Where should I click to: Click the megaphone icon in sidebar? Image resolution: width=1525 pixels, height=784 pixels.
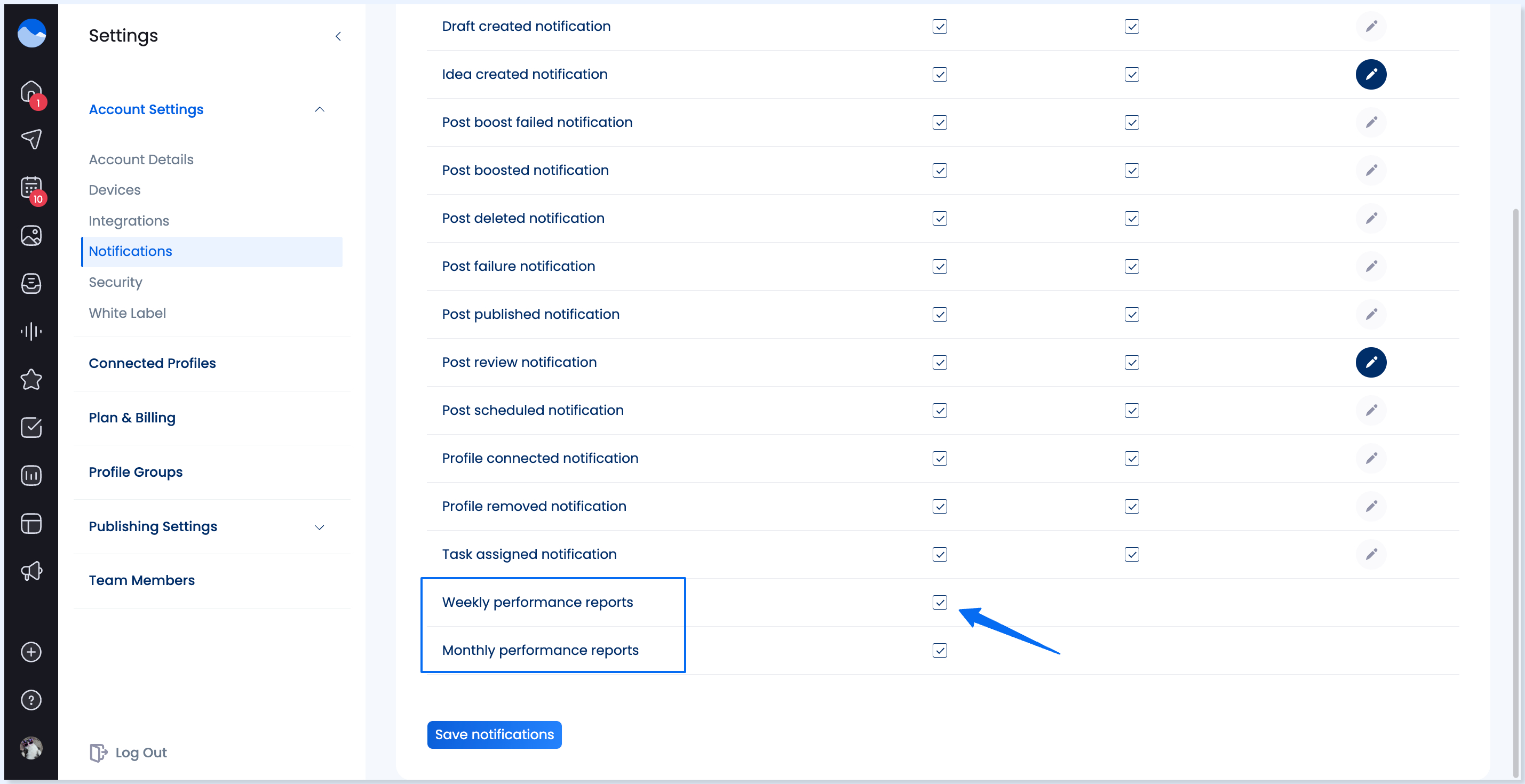[31, 571]
